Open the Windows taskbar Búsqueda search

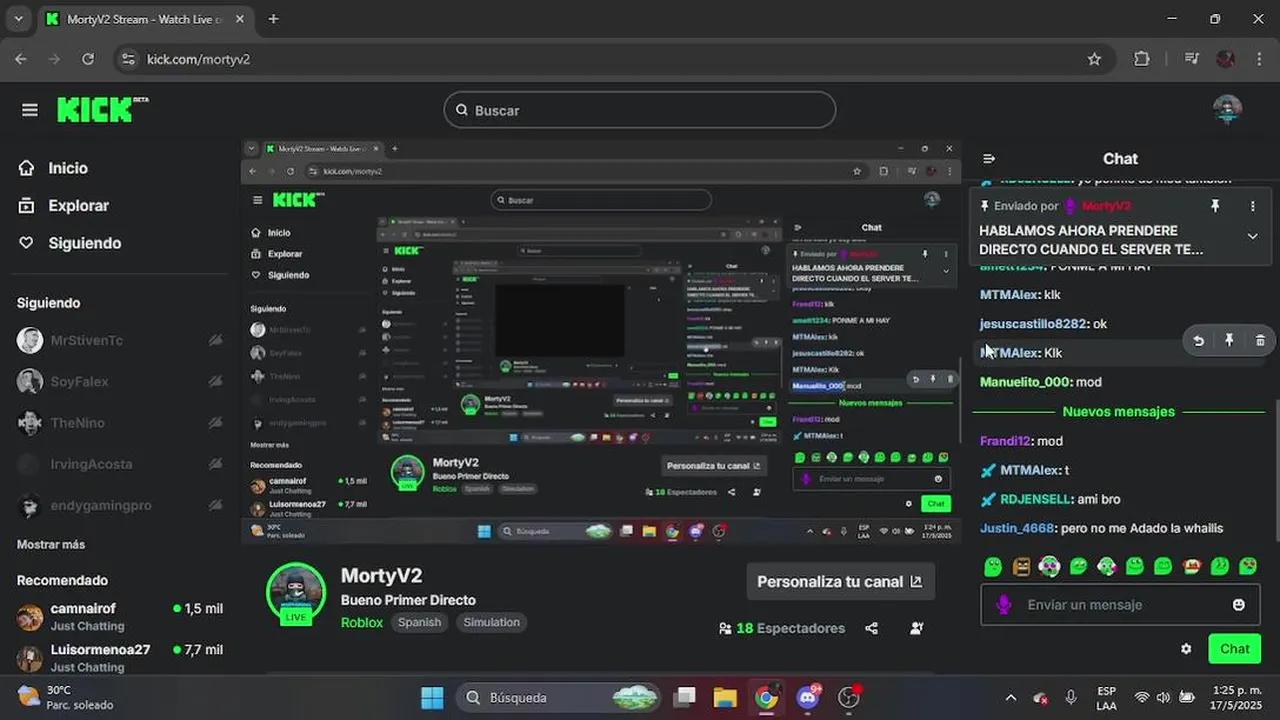pyautogui.click(x=560, y=697)
